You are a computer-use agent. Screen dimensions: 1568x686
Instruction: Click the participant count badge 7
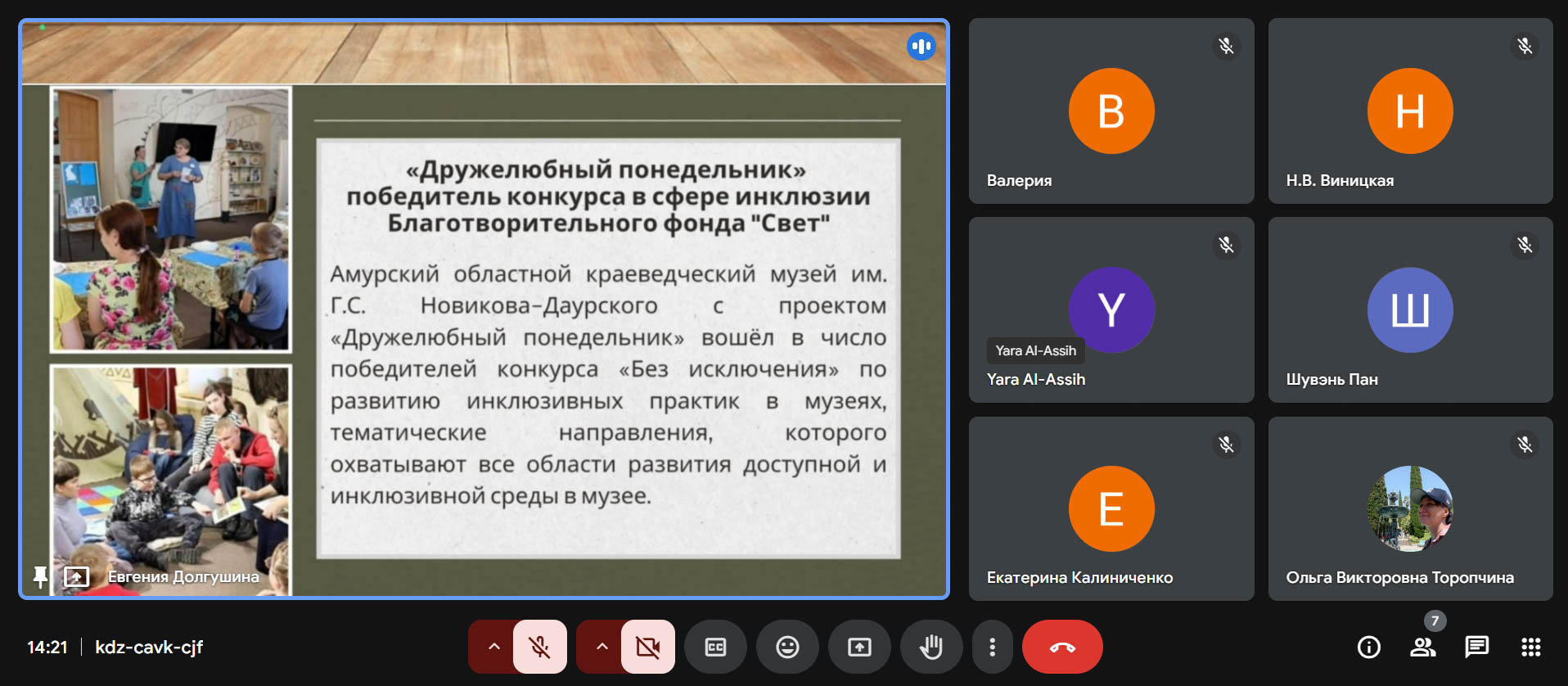tap(1435, 621)
